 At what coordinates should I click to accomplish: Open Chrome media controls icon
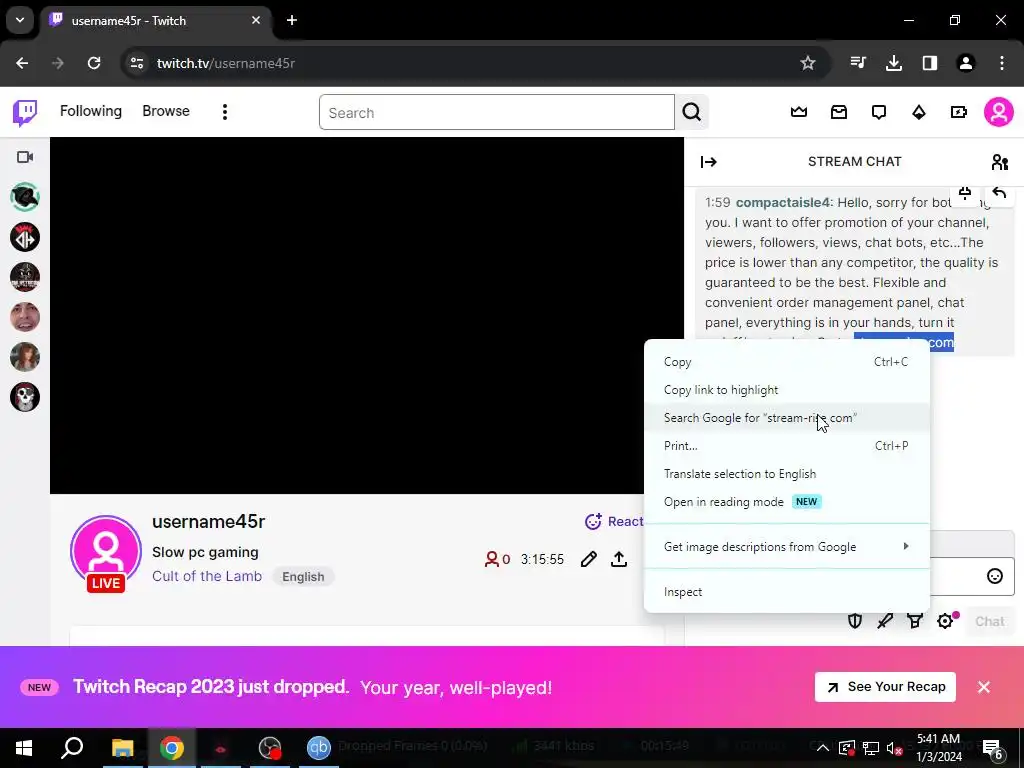[858, 63]
